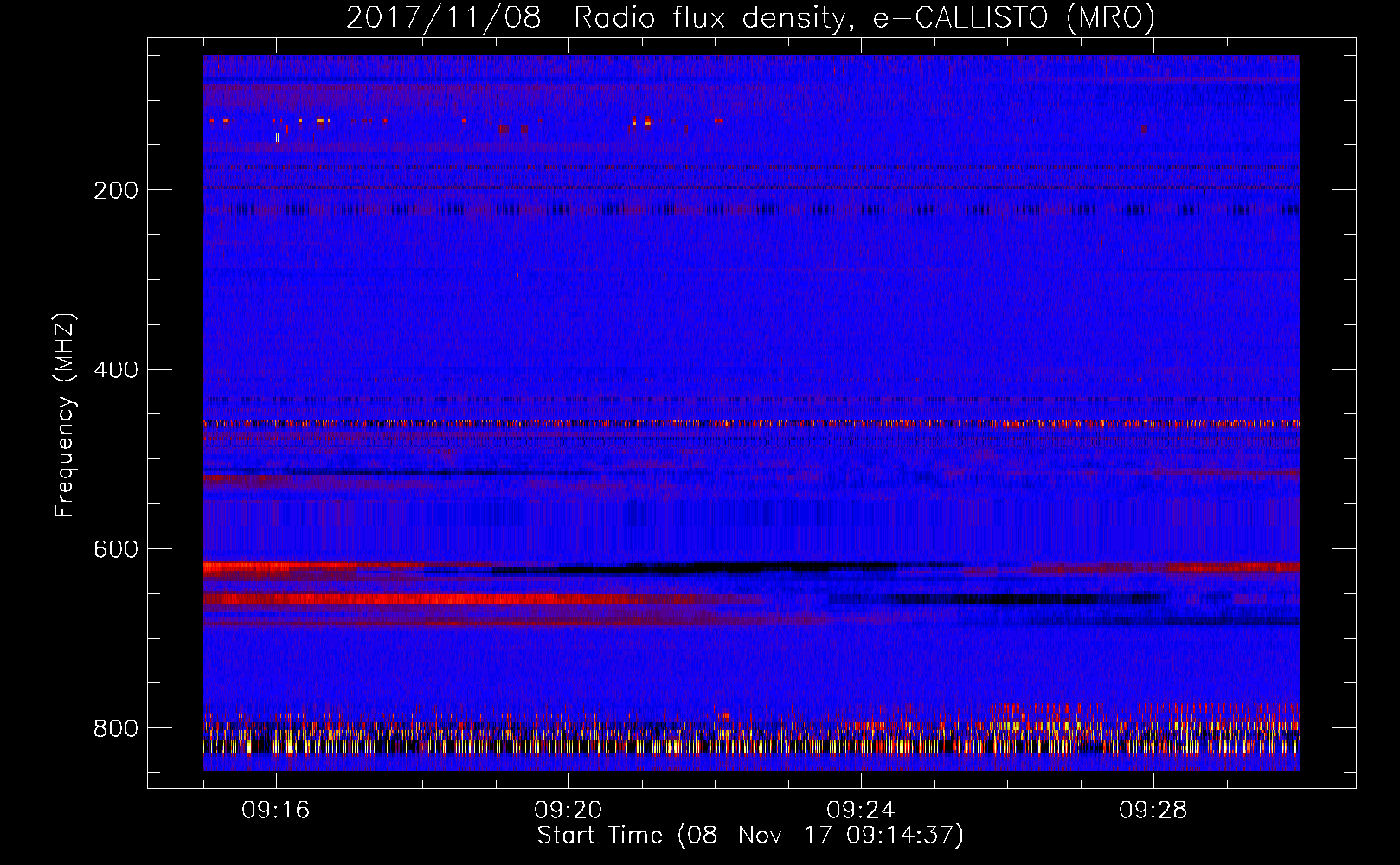Click the 200 frequency tick label
Image resolution: width=1400 pixels, height=865 pixels.
pos(116,190)
